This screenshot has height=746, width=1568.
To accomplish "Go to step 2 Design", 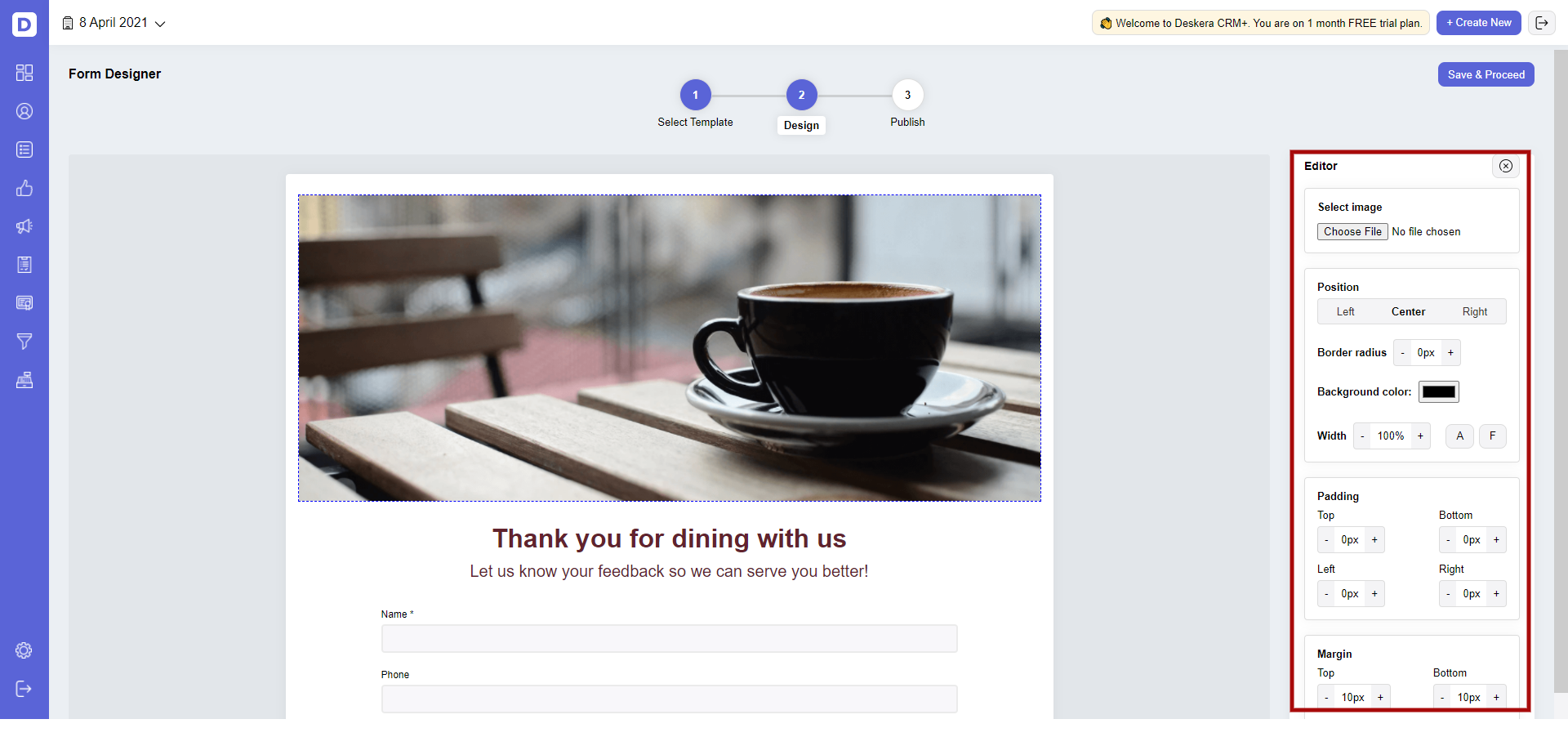I will click(802, 95).
